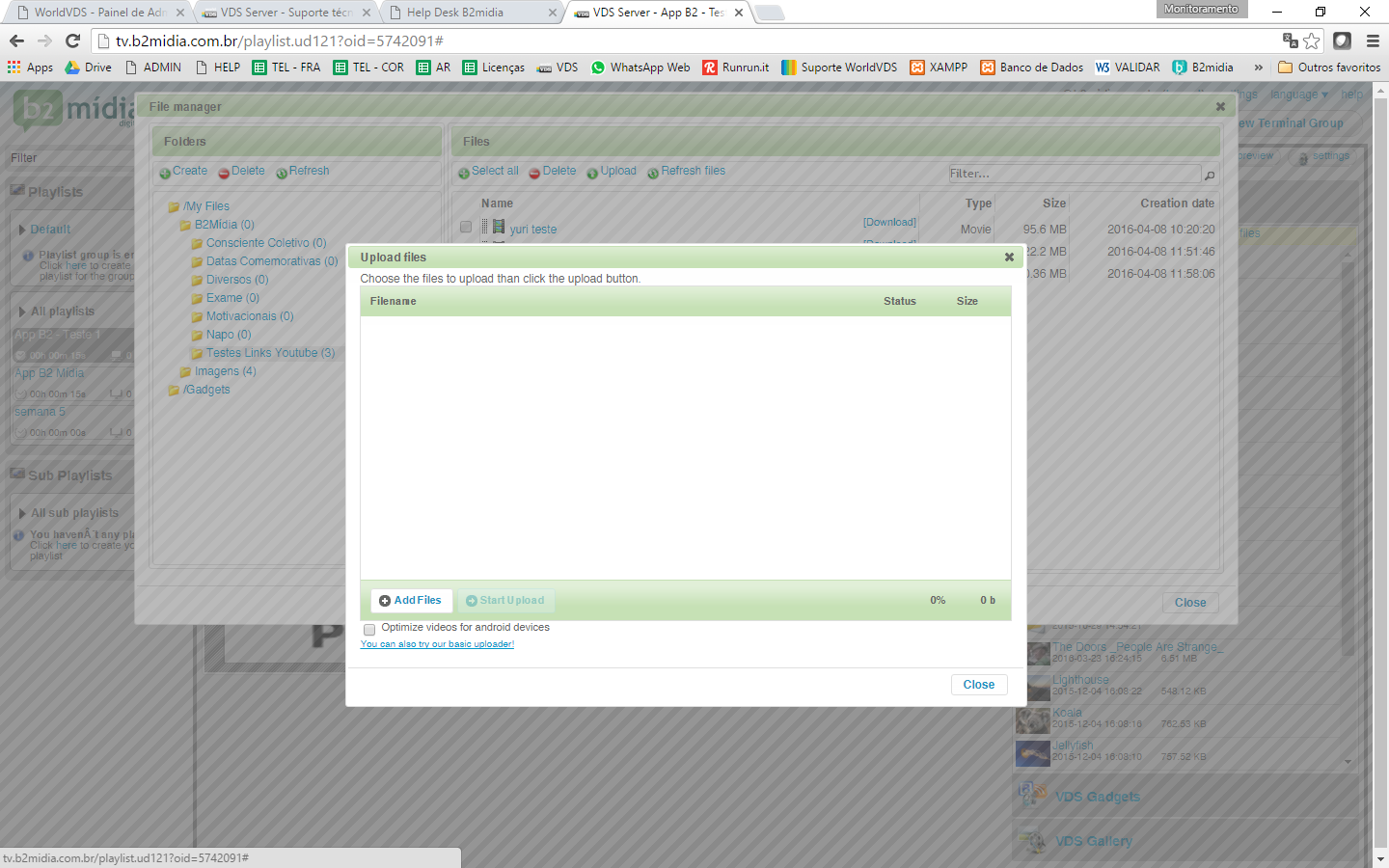Click Refresh files in Files toolbar
The image size is (1389, 868).
pyautogui.click(x=686, y=172)
